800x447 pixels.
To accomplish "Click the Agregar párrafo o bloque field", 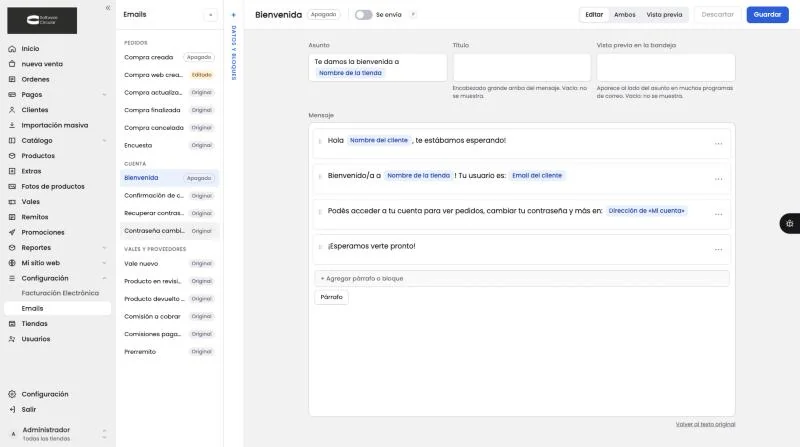I will click(x=522, y=279).
